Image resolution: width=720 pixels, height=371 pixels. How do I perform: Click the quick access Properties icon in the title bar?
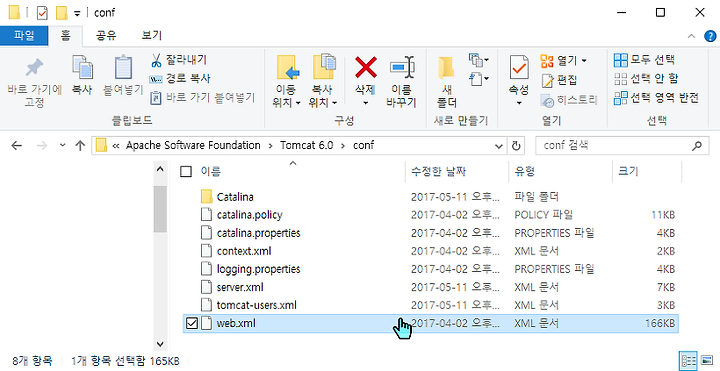pyautogui.click(x=42, y=13)
